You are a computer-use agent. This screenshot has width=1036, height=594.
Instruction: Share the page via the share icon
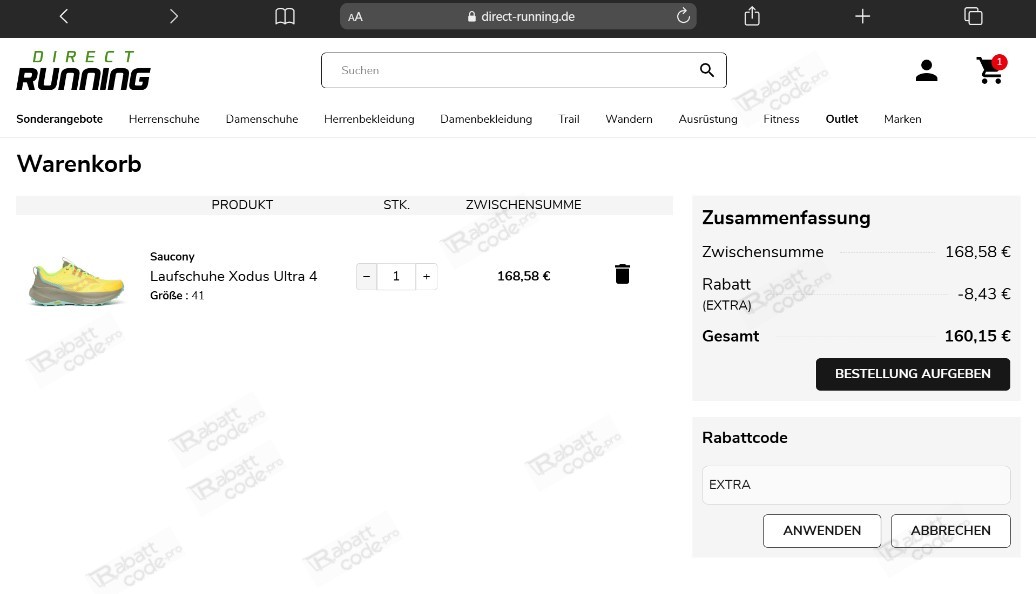click(751, 16)
